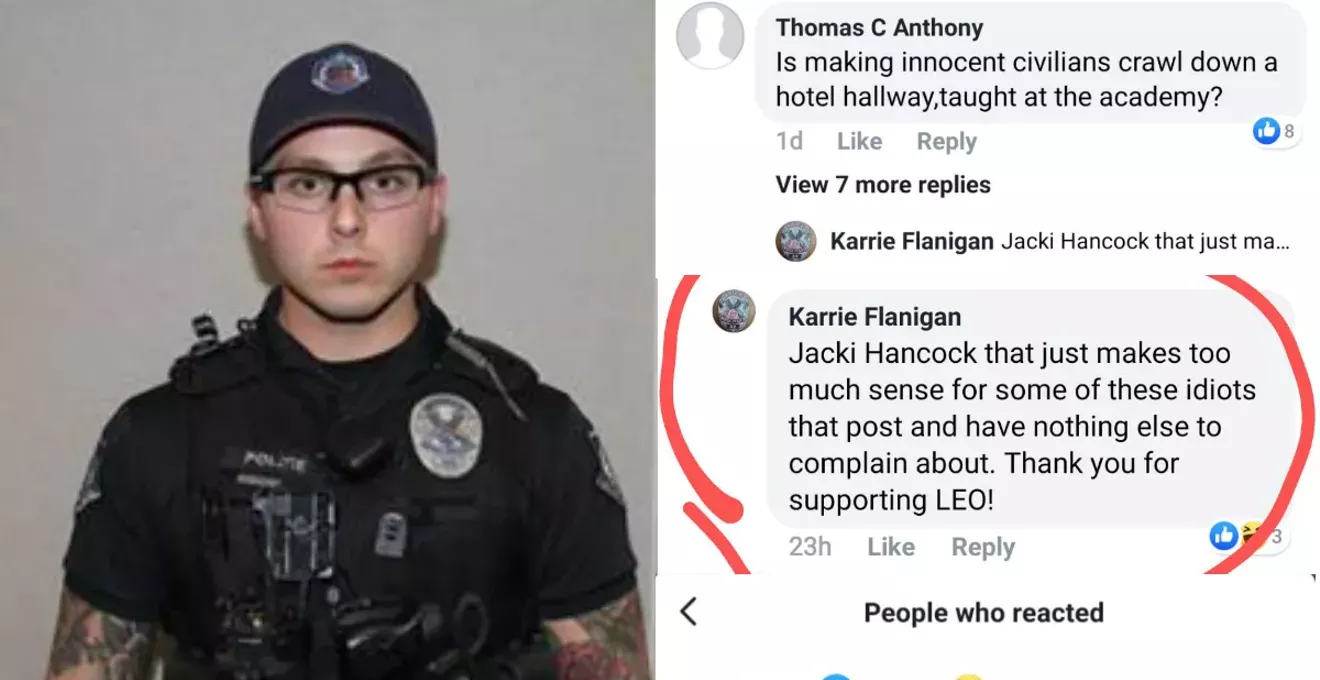Open the Karrie Flanigan name link in the reply preview
This screenshot has height=680, width=1320.
tap(912, 241)
